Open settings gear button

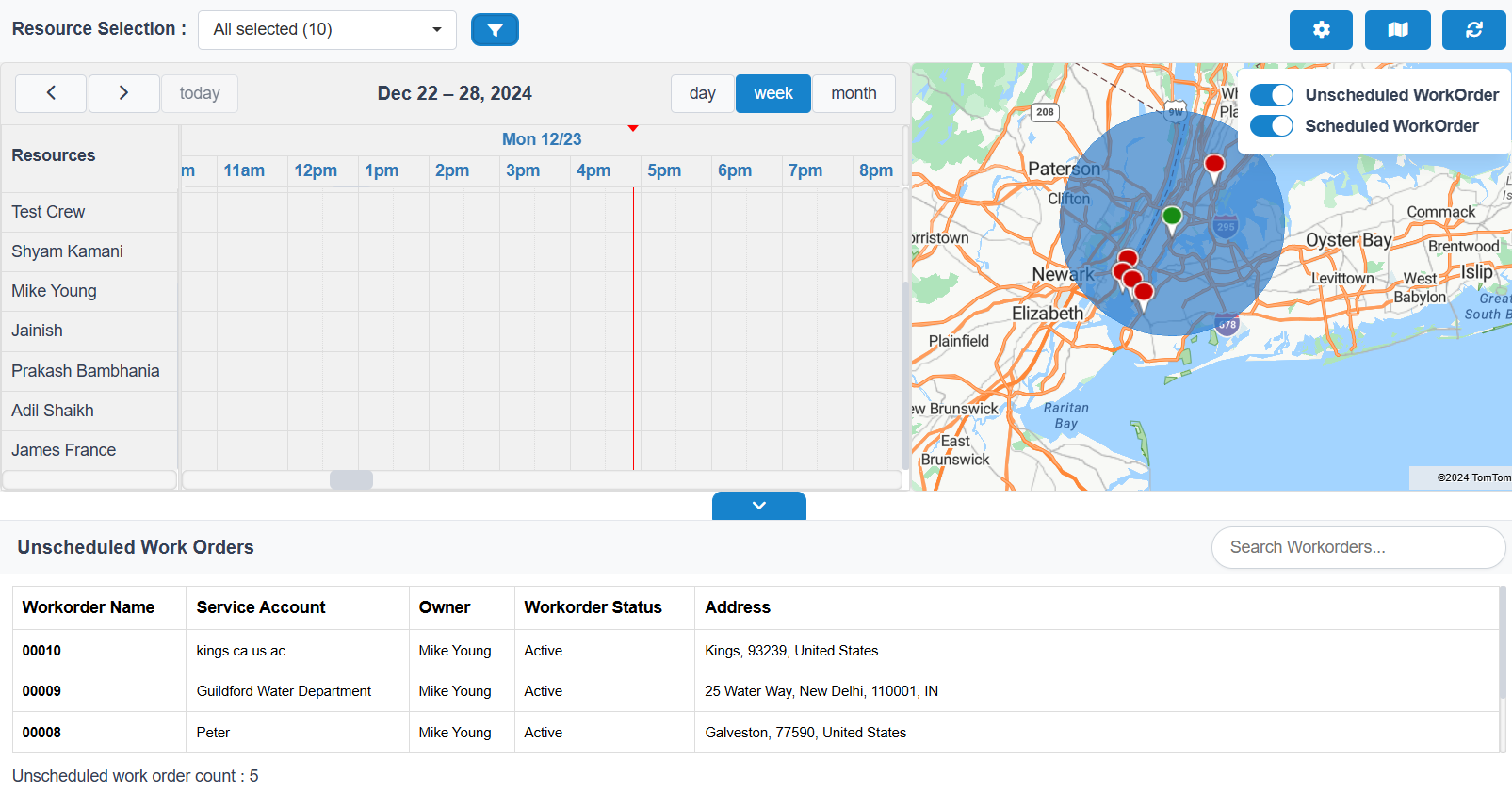click(1321, 30)
